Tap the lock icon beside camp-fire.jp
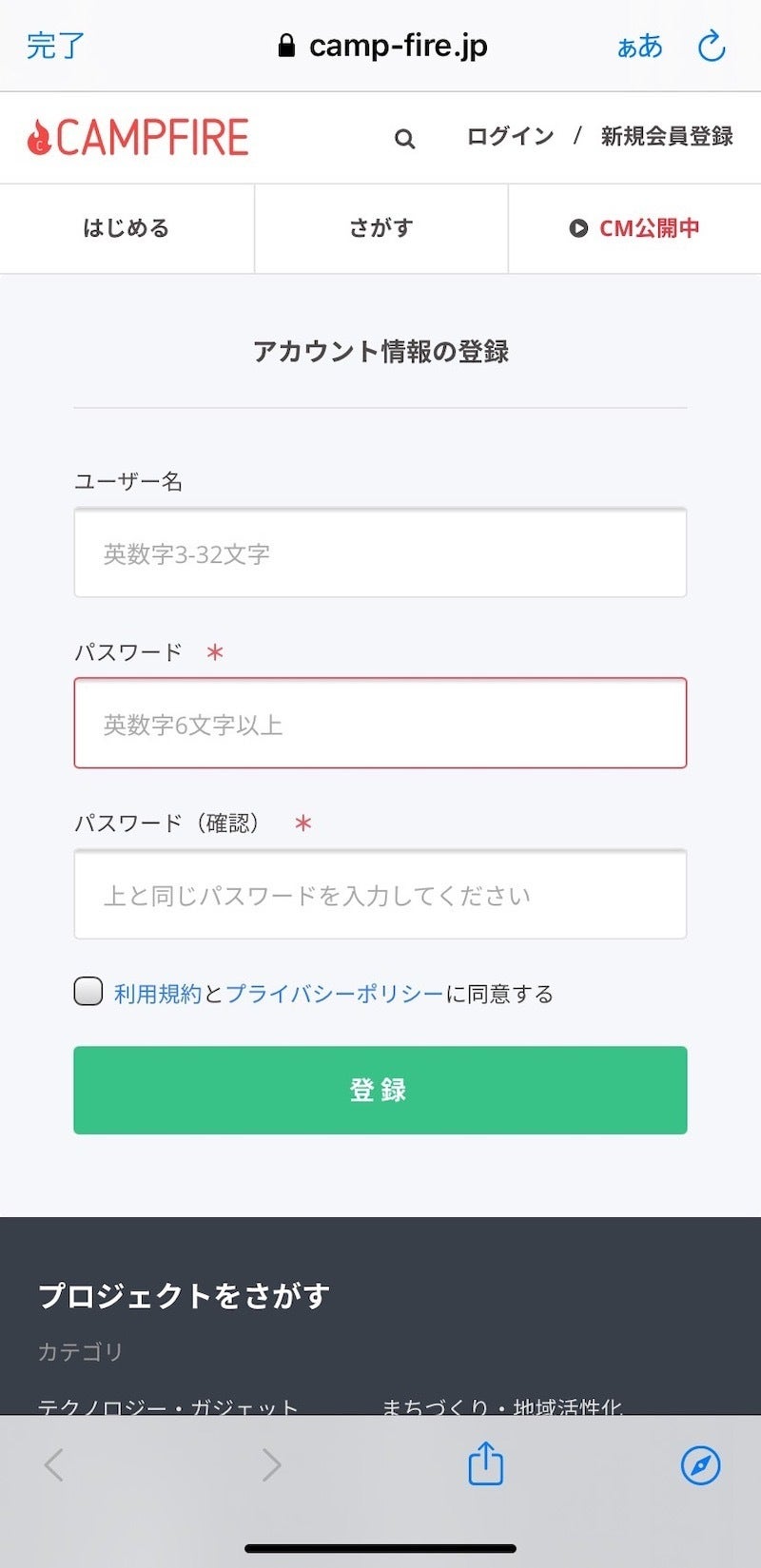This screenshot has width=761, height=1568. coord(286,46)
